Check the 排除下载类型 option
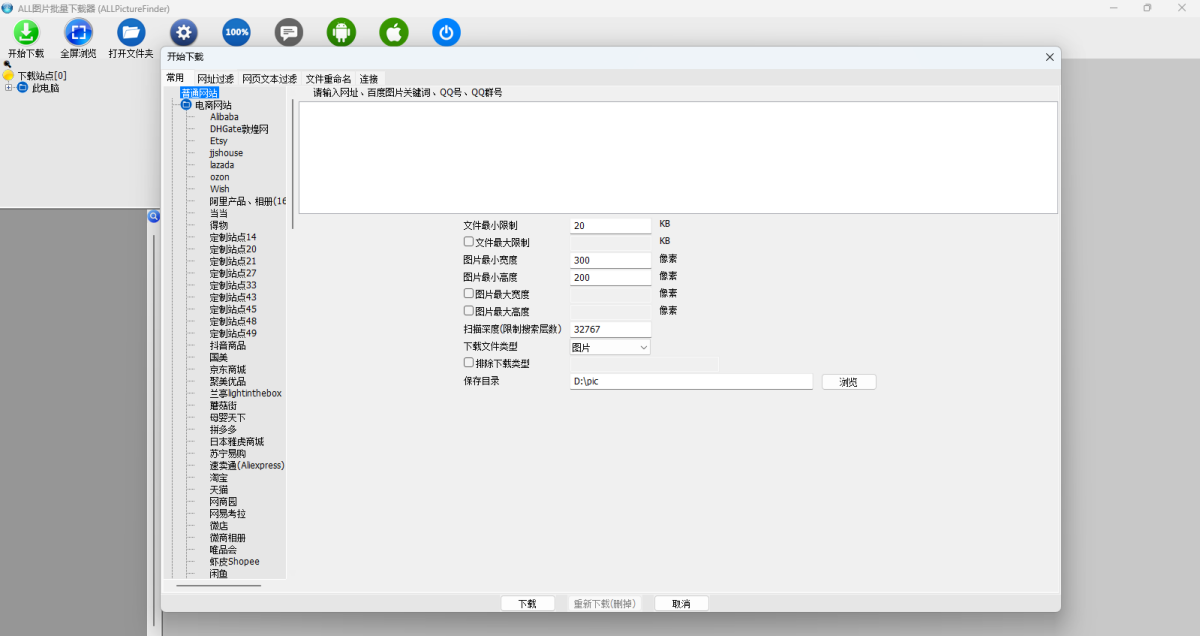 tap(468, 362)
